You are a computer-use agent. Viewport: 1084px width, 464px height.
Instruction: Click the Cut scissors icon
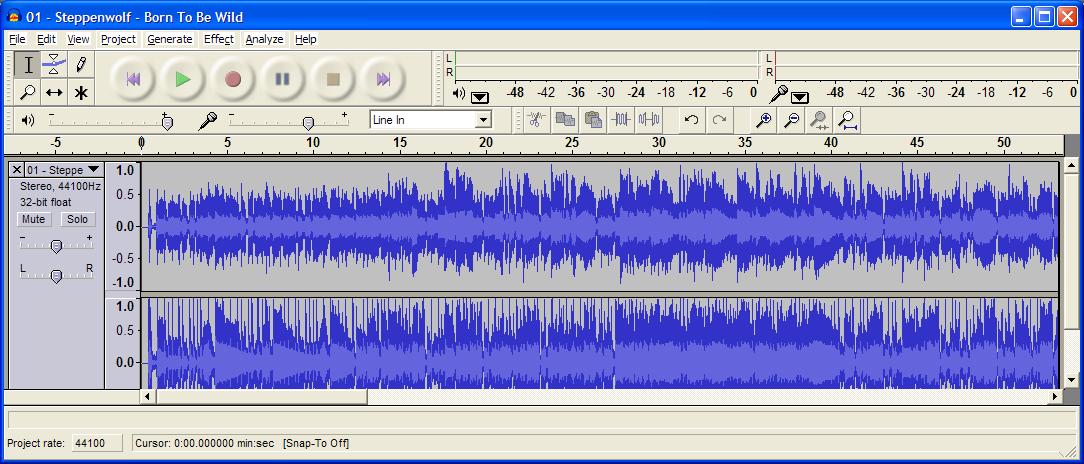pos(536,120)
